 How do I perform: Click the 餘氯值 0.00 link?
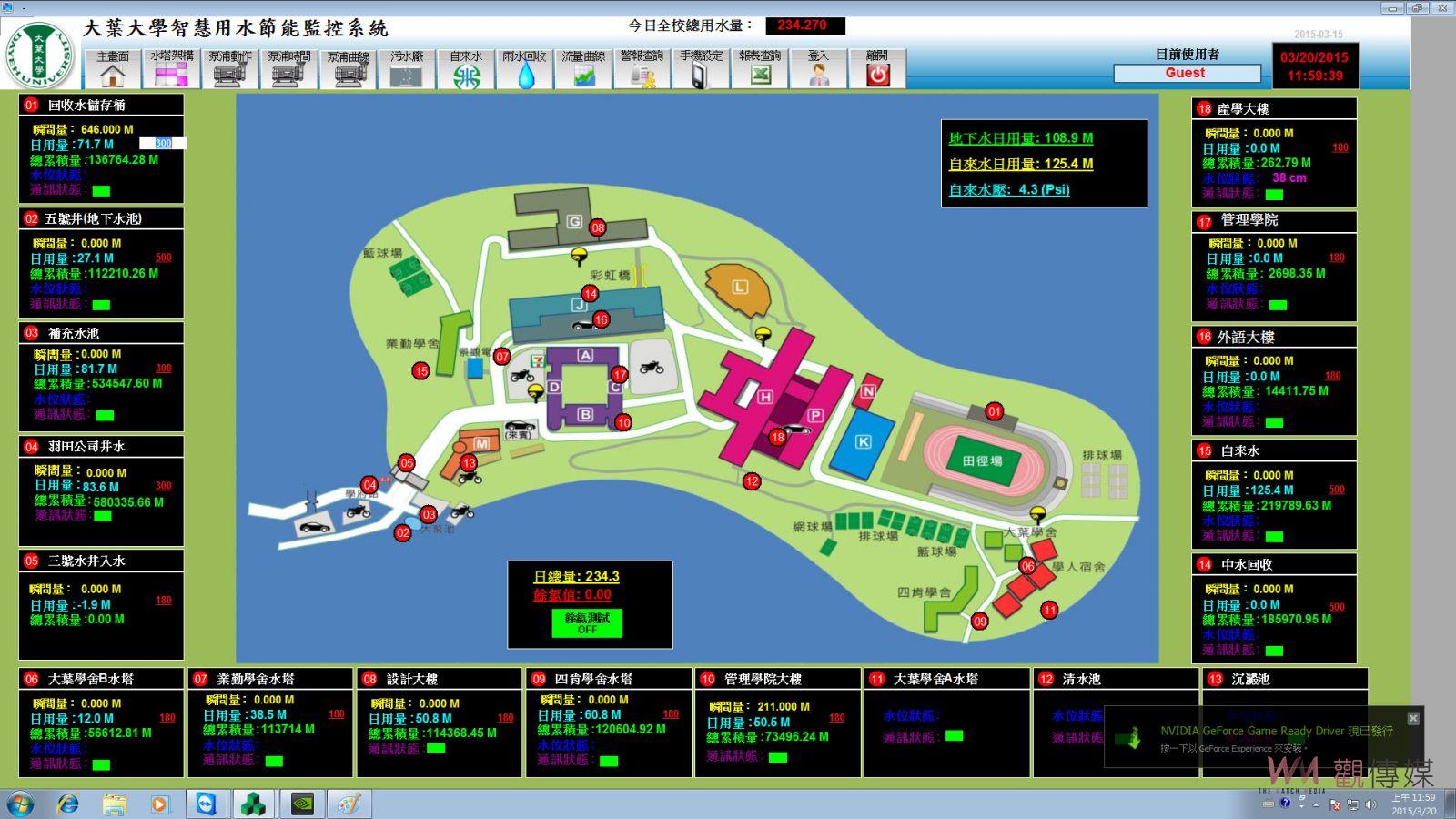pyautogui.click(x=572, y=595)
